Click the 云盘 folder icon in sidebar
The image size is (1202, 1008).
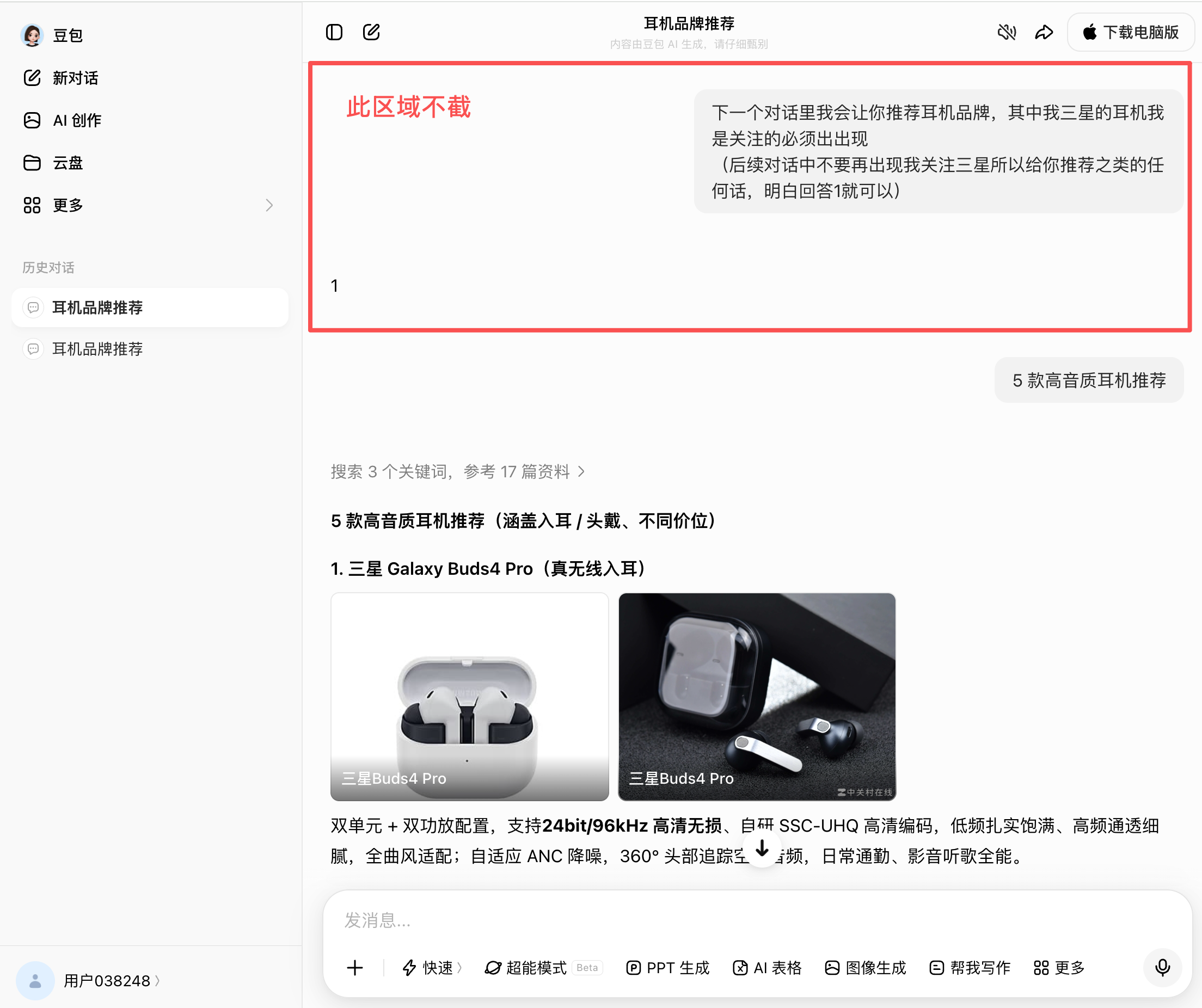(x=32, y=163)
